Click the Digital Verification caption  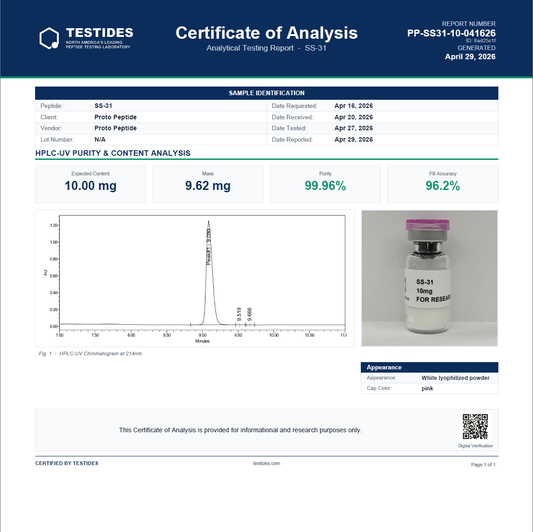coord(475,446)
